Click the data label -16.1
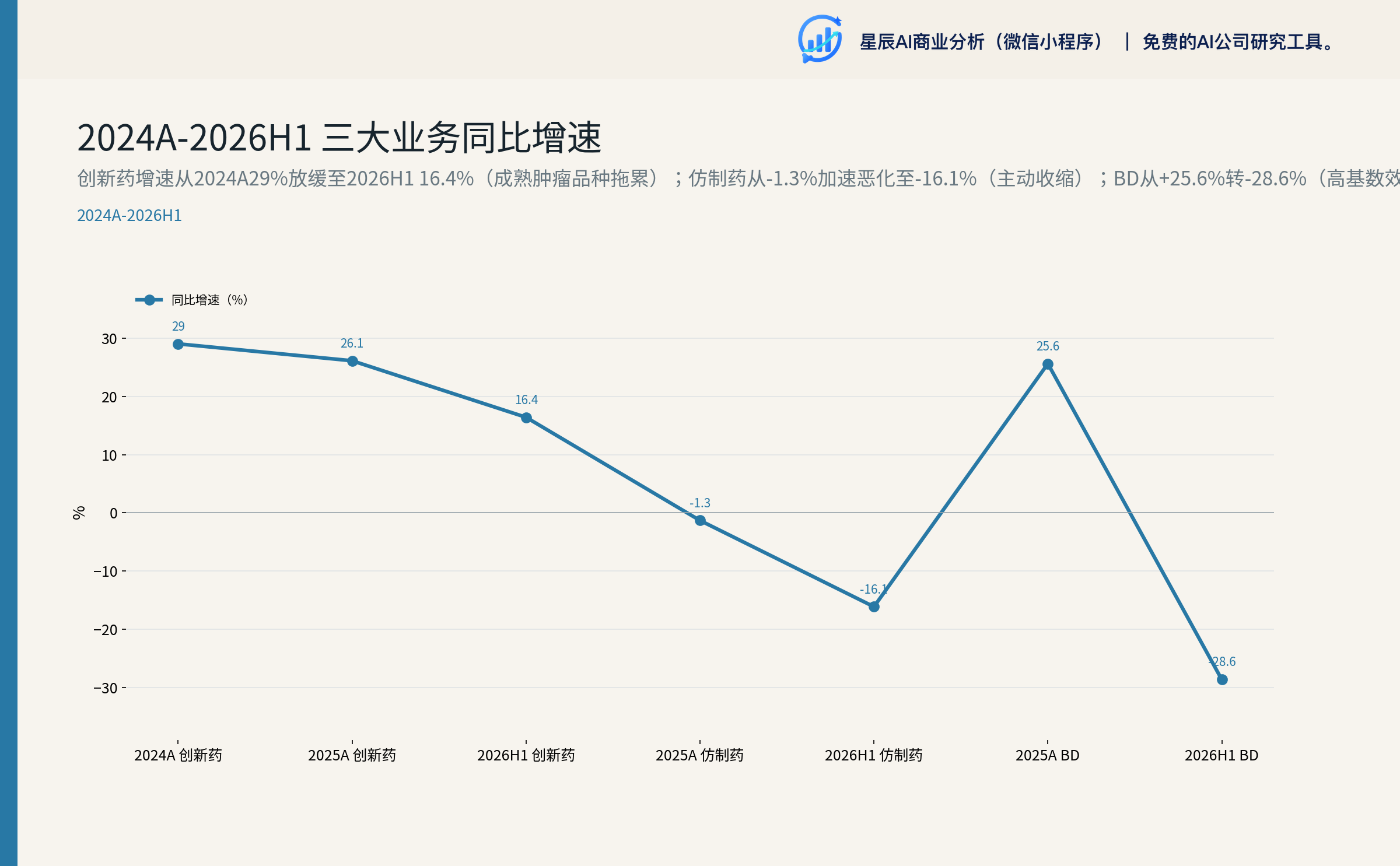Viewport: 1400px width, 866px height. point(874,590)
